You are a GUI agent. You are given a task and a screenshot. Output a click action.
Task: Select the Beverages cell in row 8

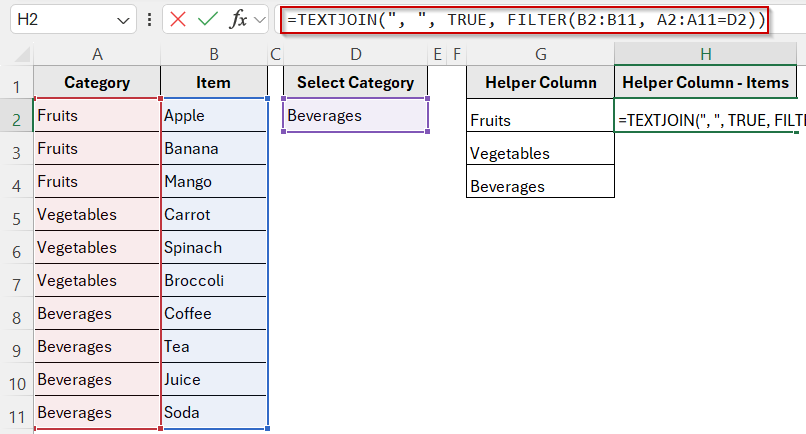(97, 313)
